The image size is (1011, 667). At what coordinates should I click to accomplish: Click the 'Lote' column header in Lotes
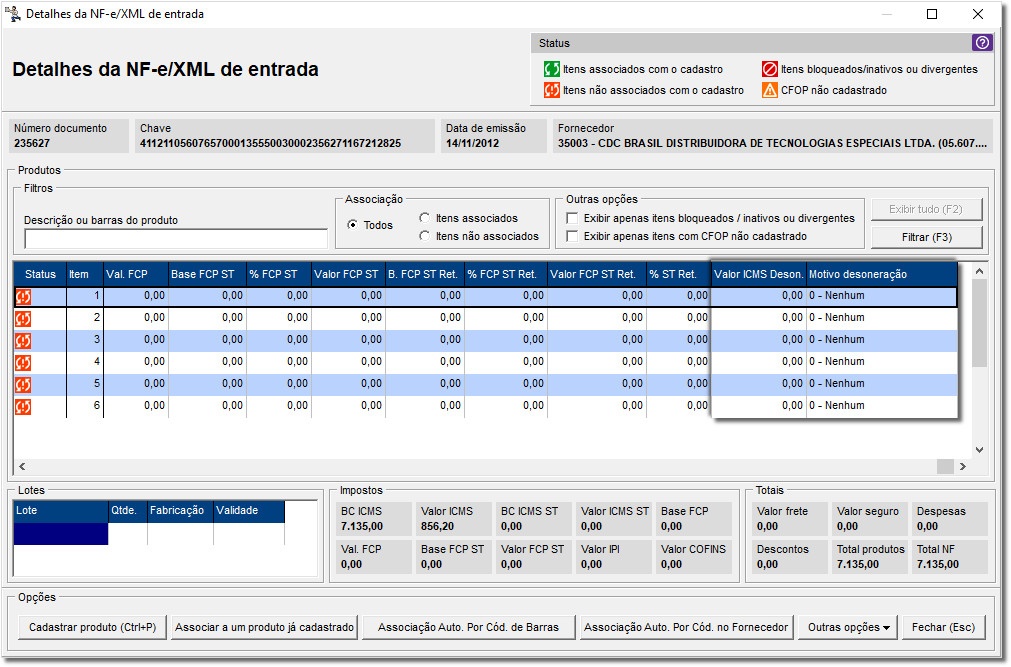[x=61, y=510]
